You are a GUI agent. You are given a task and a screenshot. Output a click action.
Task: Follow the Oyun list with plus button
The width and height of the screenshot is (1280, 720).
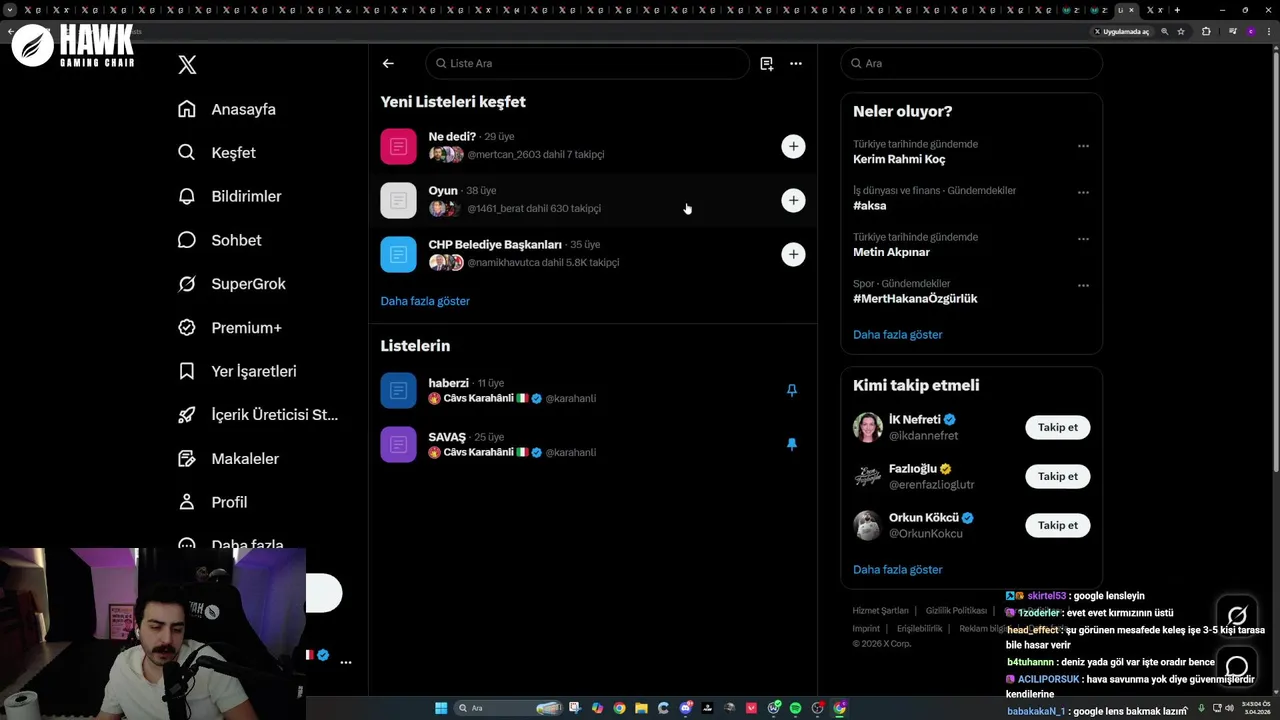[x=793, y=200]
